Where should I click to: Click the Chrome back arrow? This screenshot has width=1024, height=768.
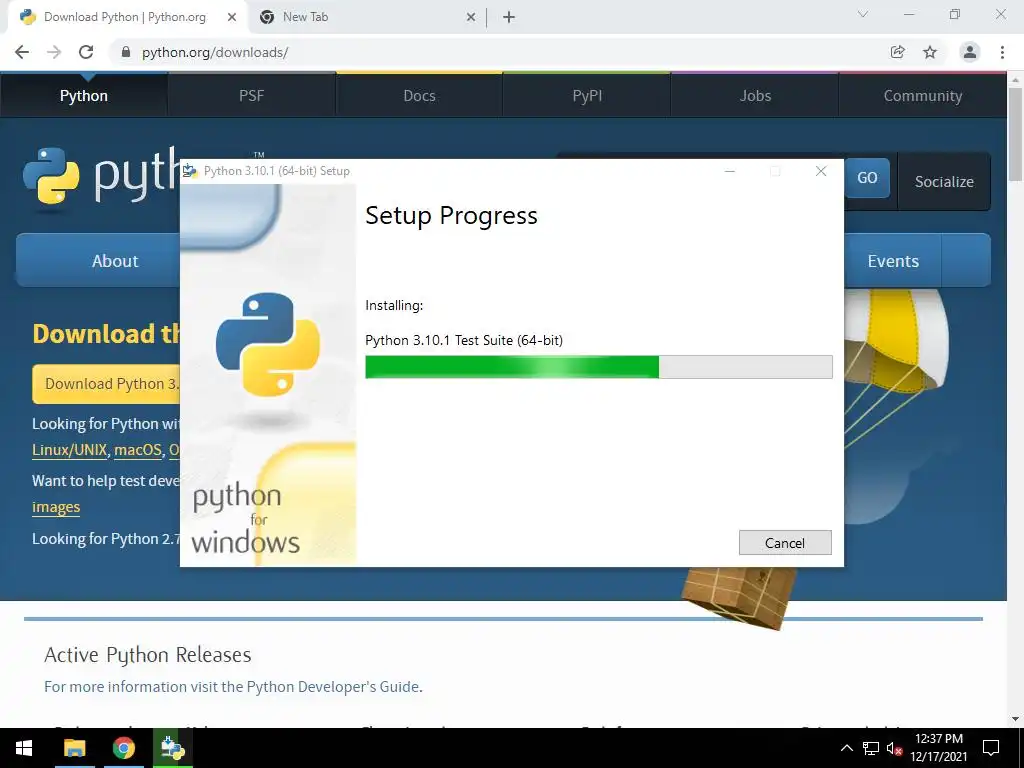coord(22,52)
